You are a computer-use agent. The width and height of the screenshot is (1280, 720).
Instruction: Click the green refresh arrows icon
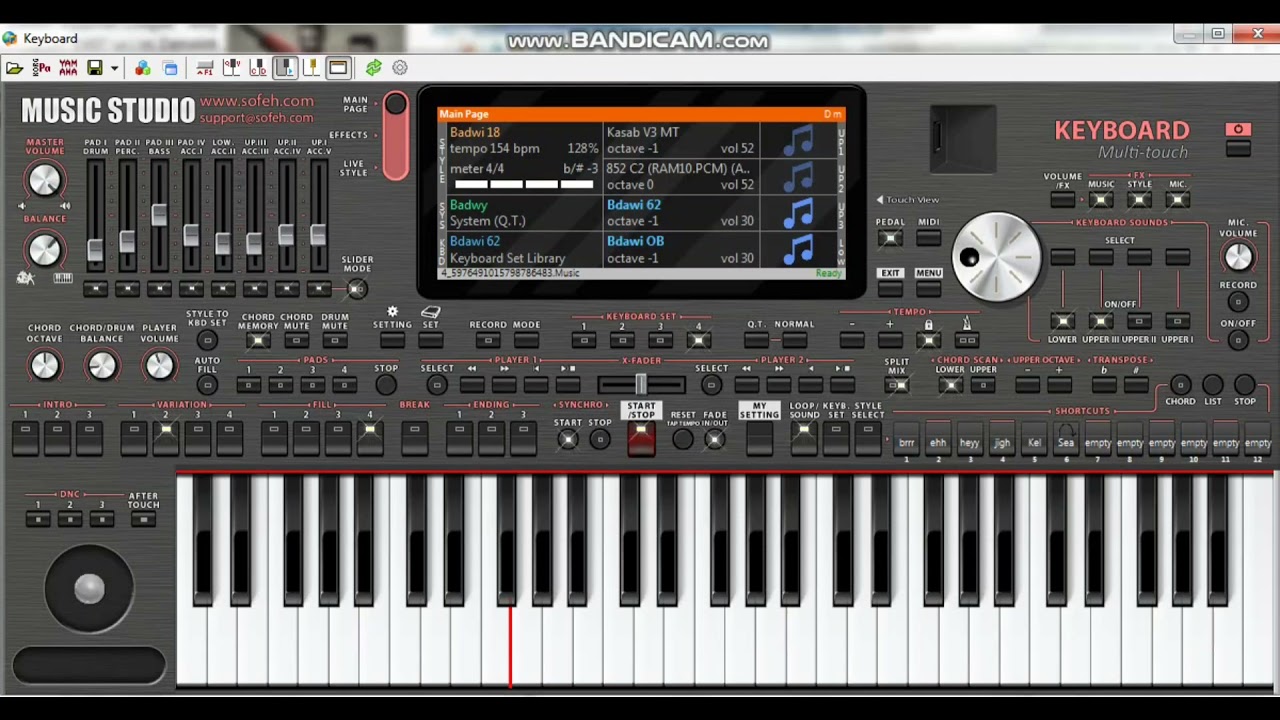[373, 68]
